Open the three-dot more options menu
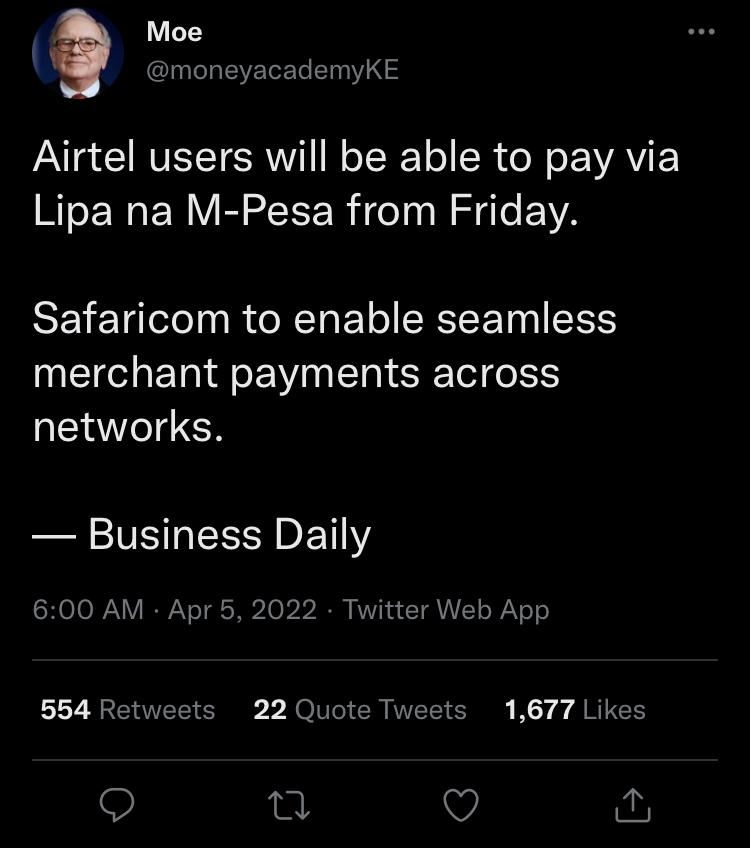This screenshot has width=750, height=848. (x=701, y=32)
